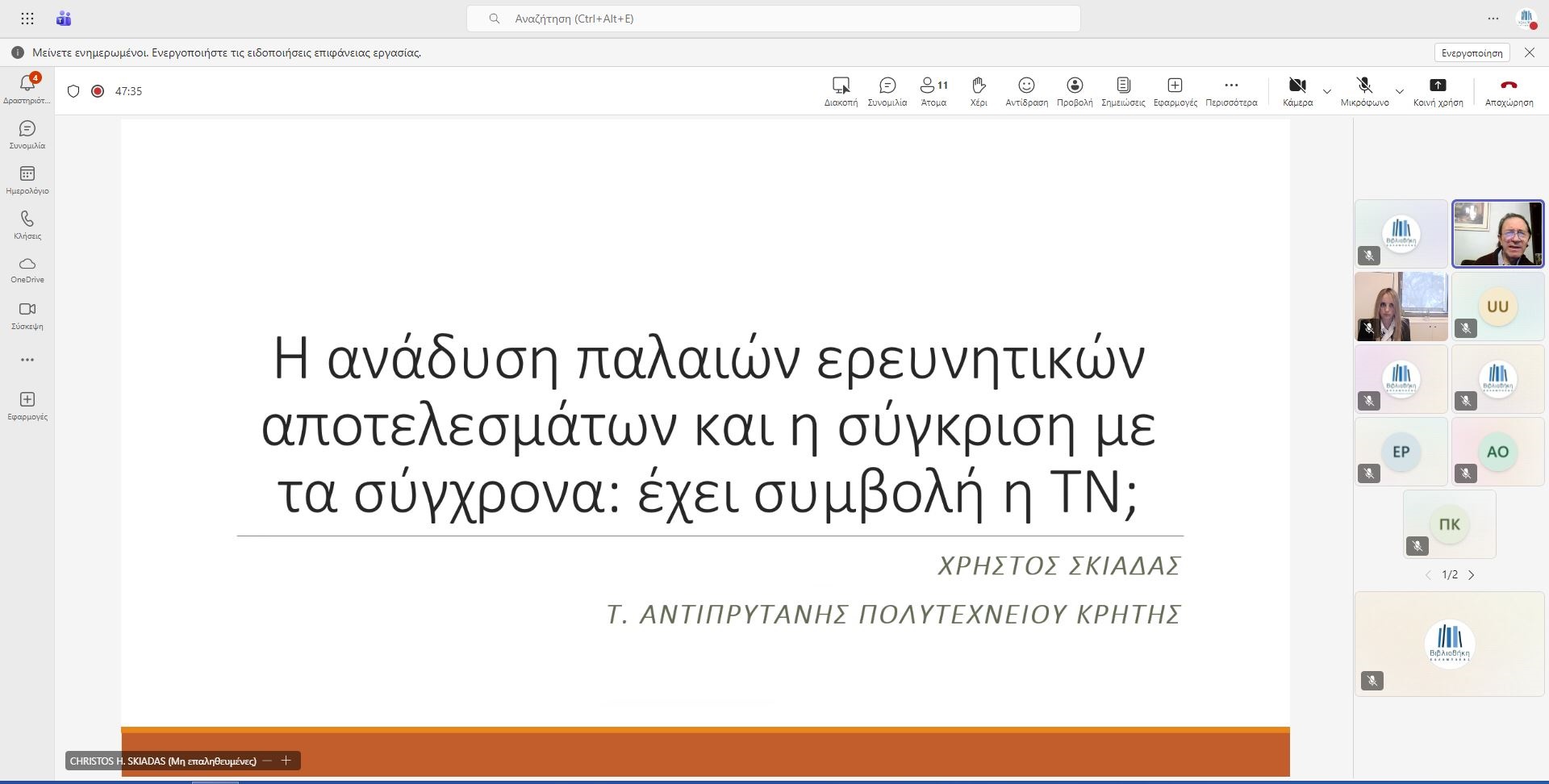1549x784 pixels.
Task: Expand camera options dropdown arrow
Action: 1327,91
